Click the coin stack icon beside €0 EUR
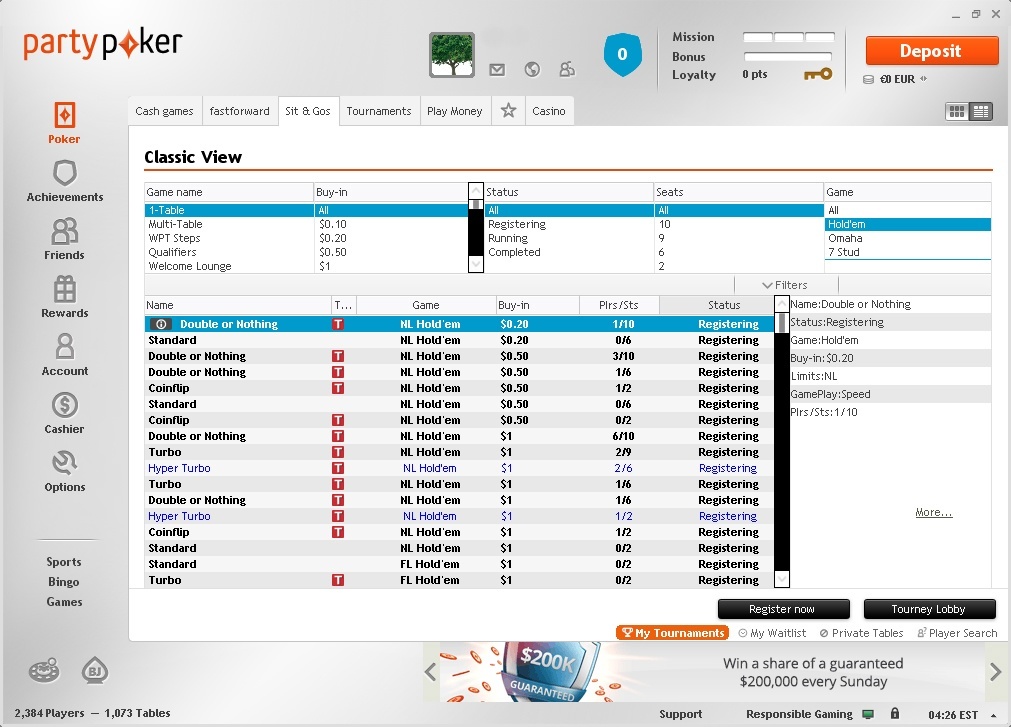 tap(869, 79)
